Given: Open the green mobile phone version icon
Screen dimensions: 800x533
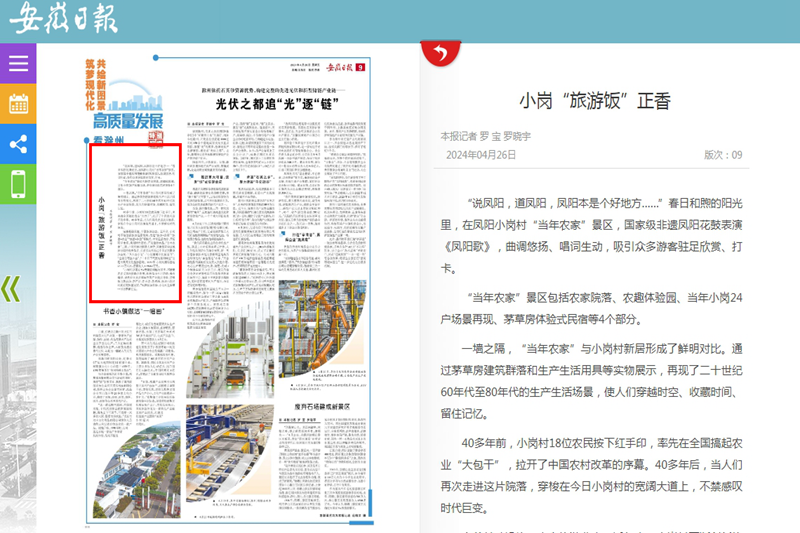Looking at the screenshot, I should (18, 184).
